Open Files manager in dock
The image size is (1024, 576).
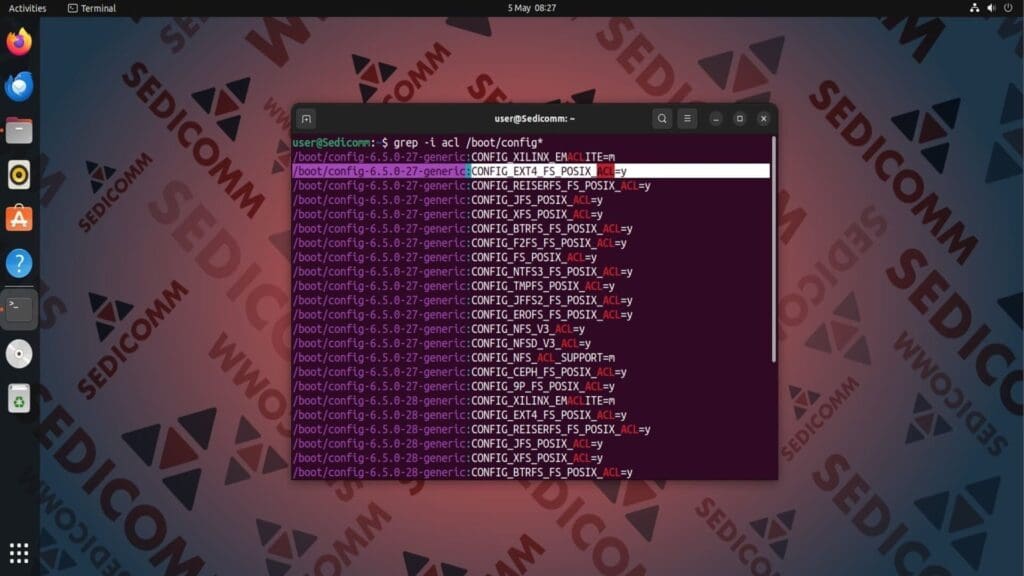tap(19, 131)
